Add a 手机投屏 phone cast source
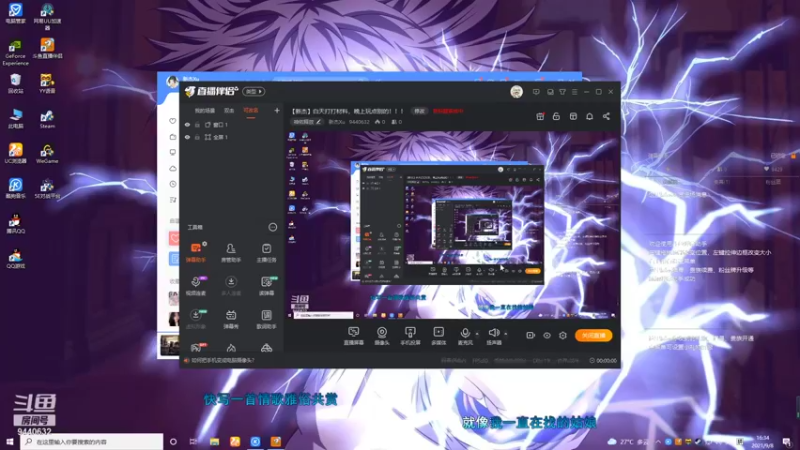This screenshot has width=800, height=450. [410, 336]
